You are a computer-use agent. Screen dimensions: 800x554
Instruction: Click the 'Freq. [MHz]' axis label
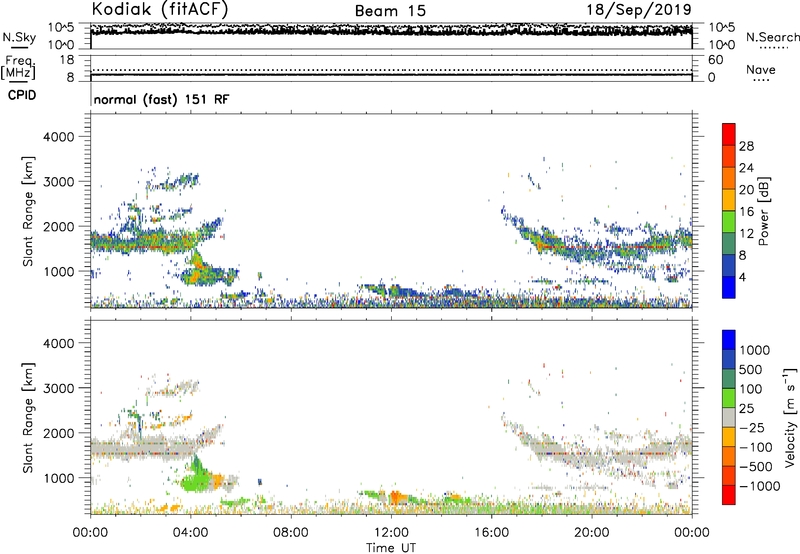[x=18, y=68]
